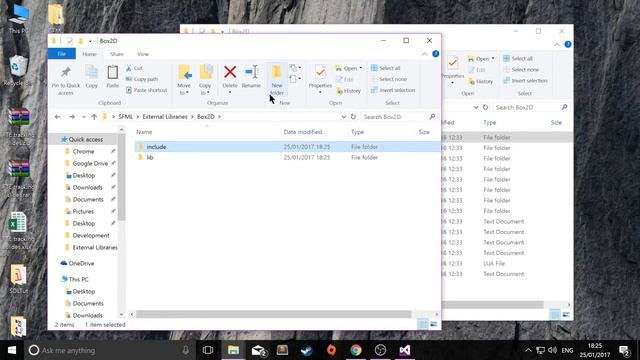Click the Task View taskbar icon
Screen dimensions: 640x360
tap(208, 350)
